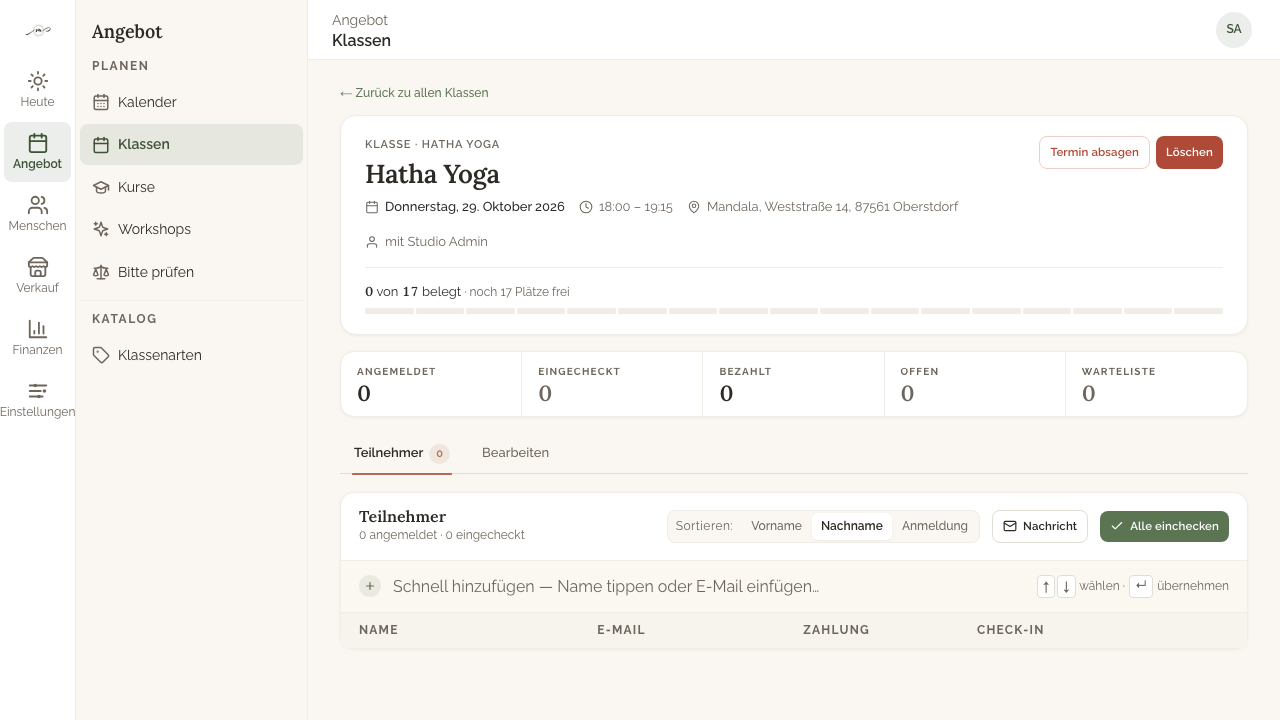Image resolution: width=1280 pixels, height=720 pixels.
Task: Sort participants by Vorname
Action: pos(776,526)
